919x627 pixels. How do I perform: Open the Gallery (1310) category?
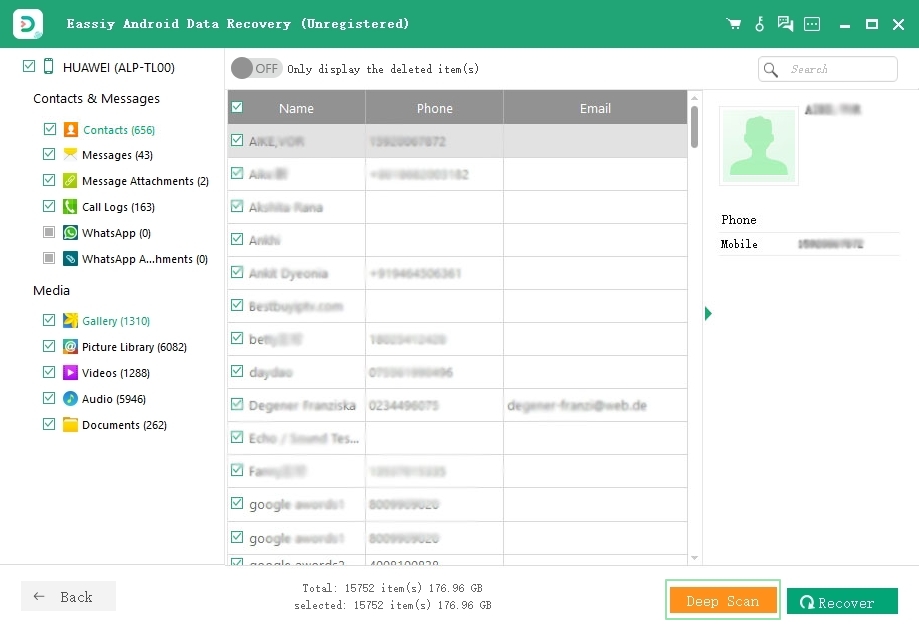click(x=116, y=321)
